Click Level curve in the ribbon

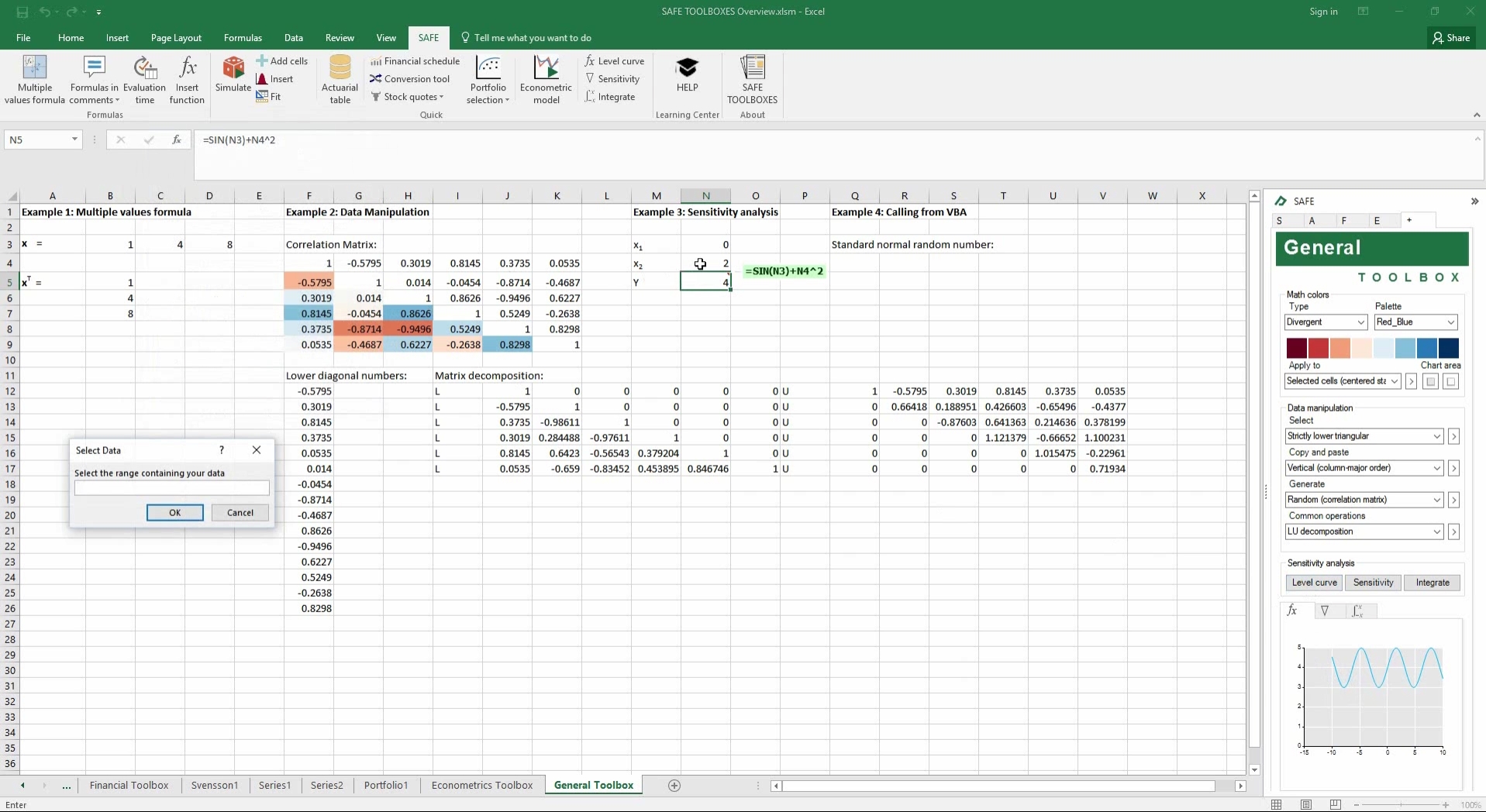[x=615, y=61]
